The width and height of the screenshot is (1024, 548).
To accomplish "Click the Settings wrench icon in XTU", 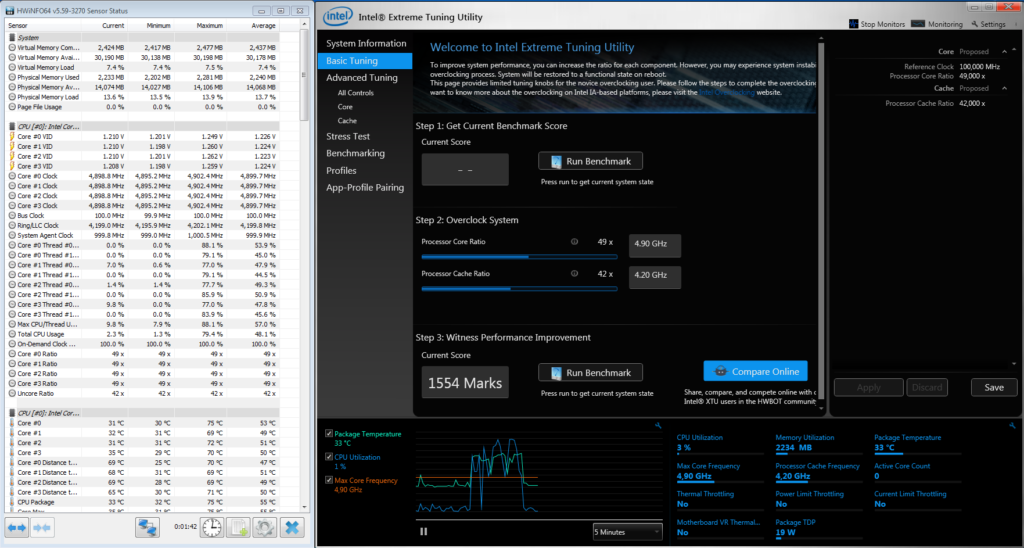I will pyautogui.click(x=974, y=24).
